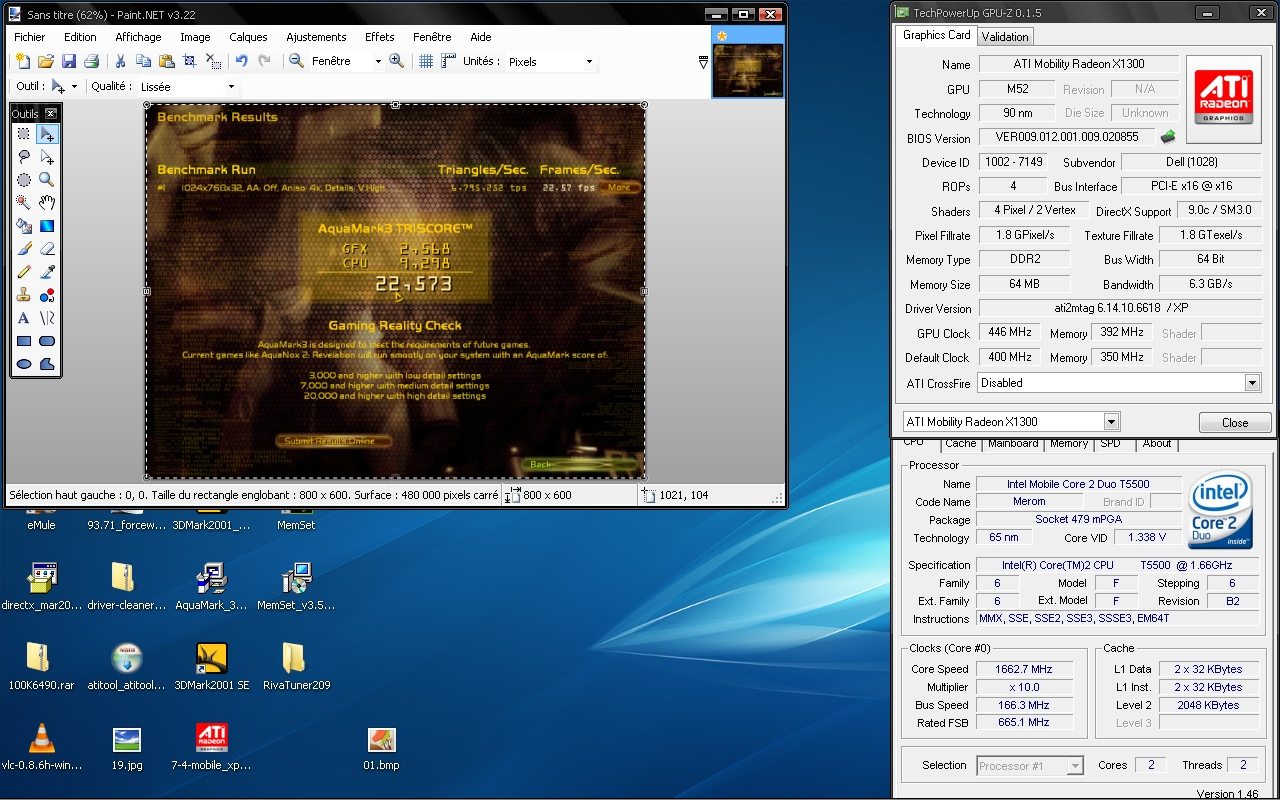Paste using the clipboard icon

tap(166, 61)
